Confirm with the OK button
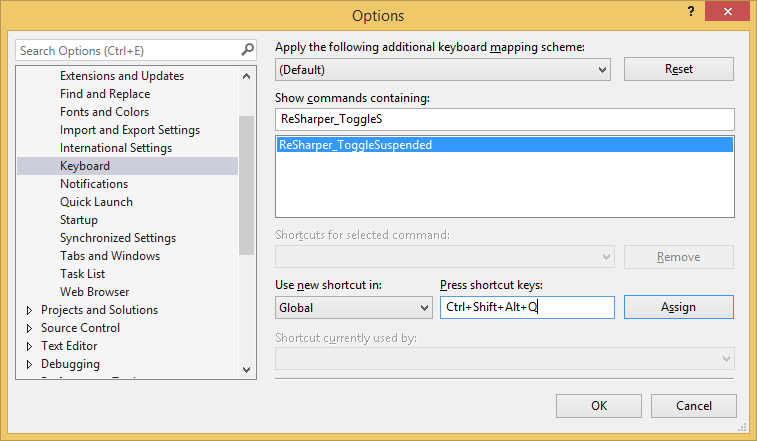 pyautogui.click(x=598, y=405)
